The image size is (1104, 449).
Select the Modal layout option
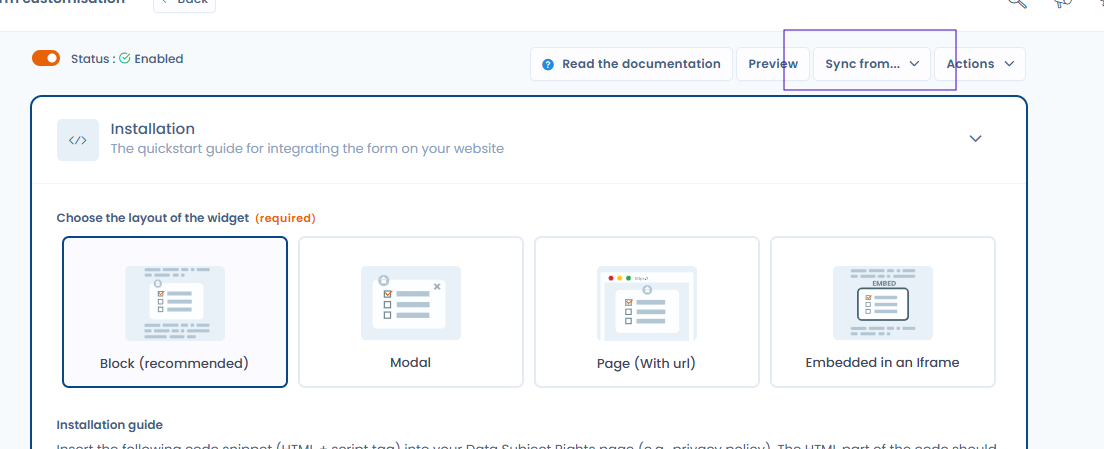pyautogui.click(x=410, y=312)
